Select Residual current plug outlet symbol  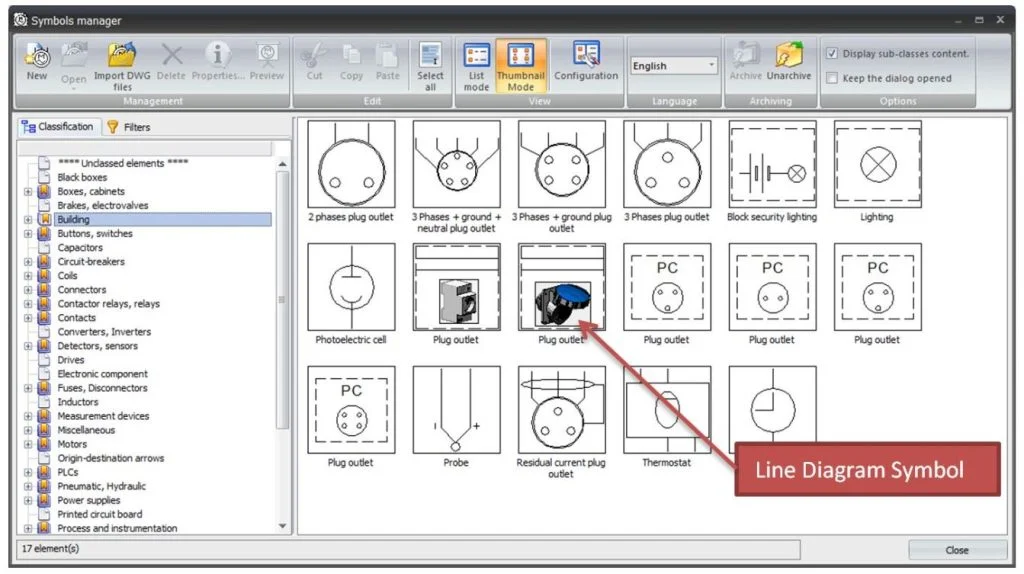[562, 410]
